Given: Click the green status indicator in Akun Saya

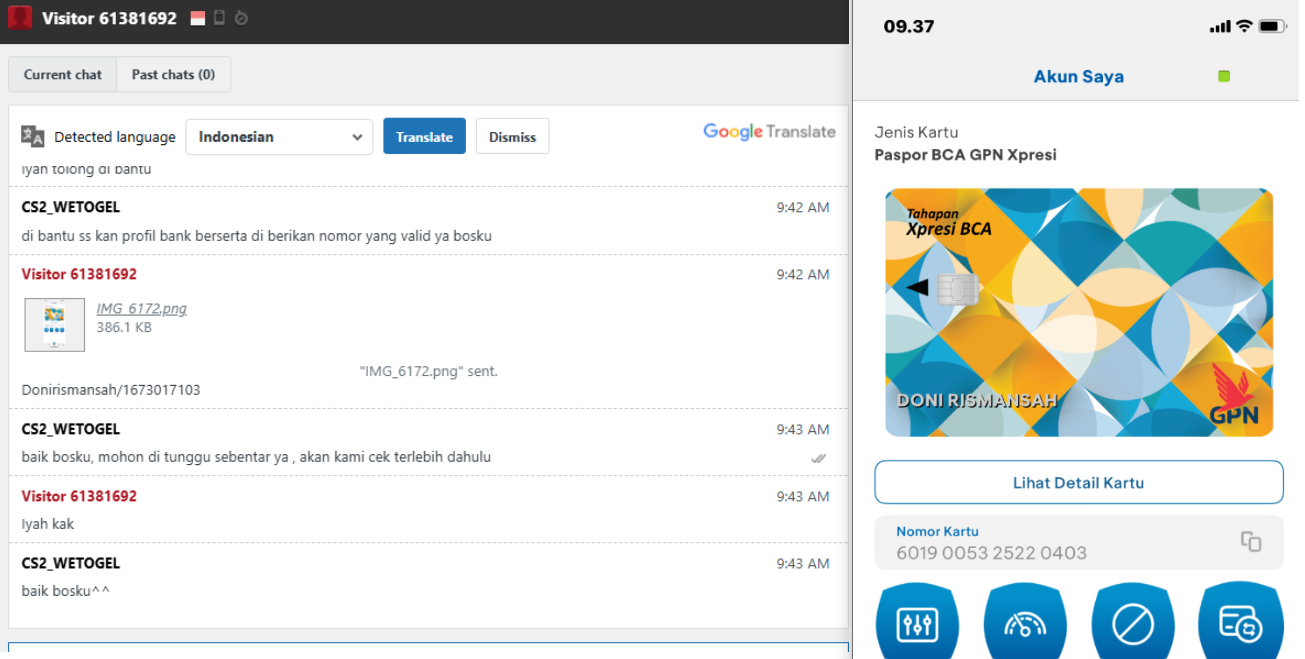Looking at the screenshot, I should tap(1224, 76).
